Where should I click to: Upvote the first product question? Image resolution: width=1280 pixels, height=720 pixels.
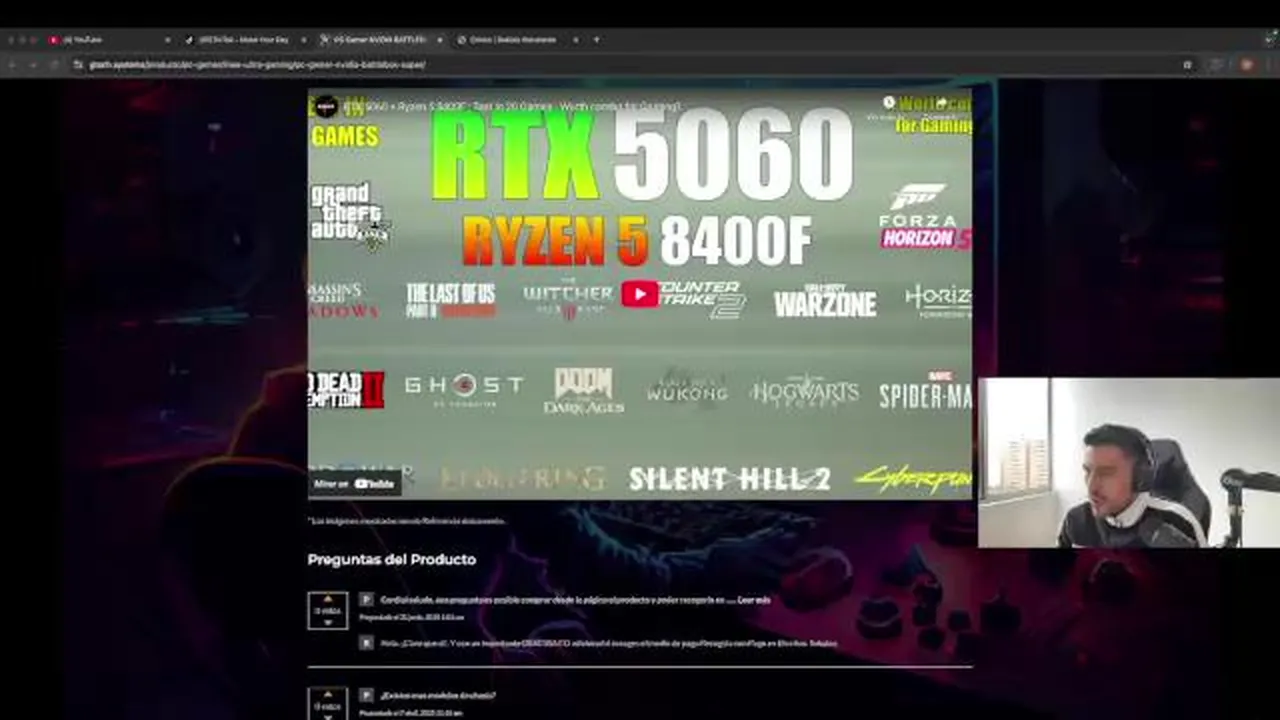point(328,600)
